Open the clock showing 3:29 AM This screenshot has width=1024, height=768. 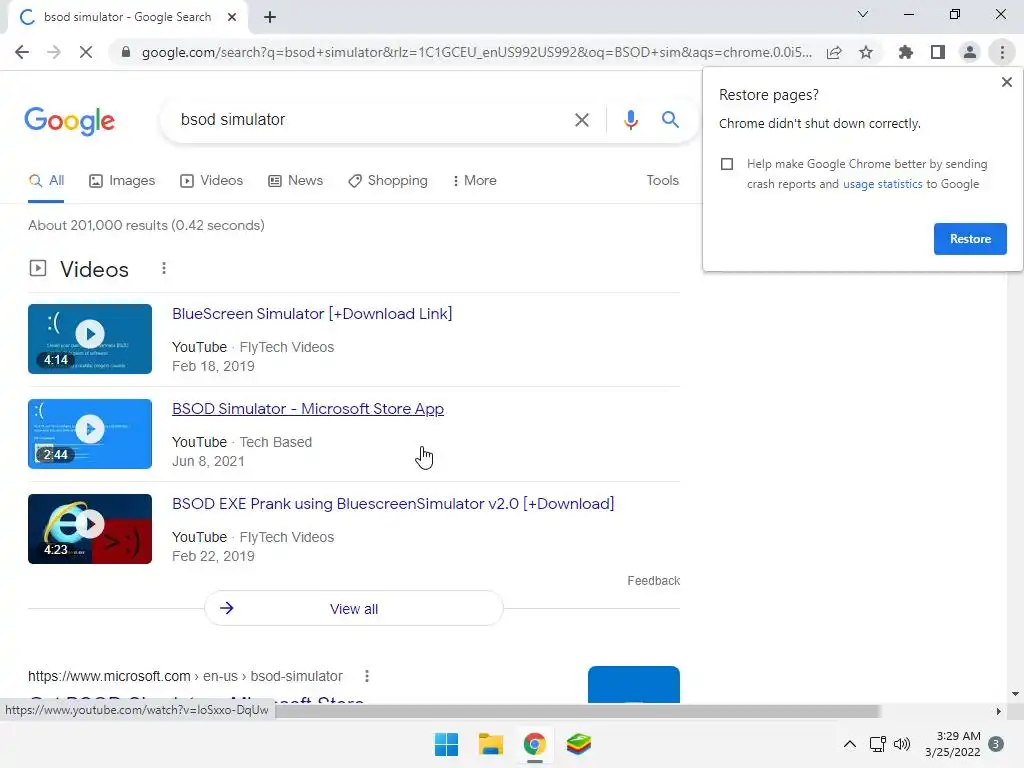click(x=953, y=744)
